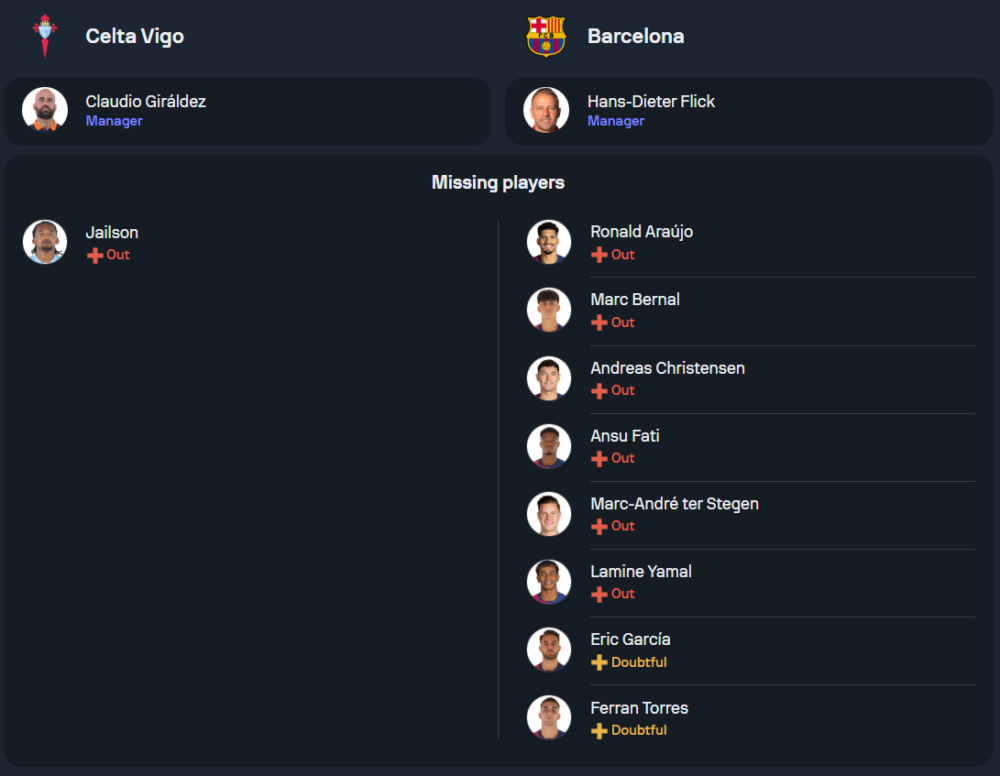
Task: Click Marc Bernal's avatar image
Action: [x=549, y=310]
